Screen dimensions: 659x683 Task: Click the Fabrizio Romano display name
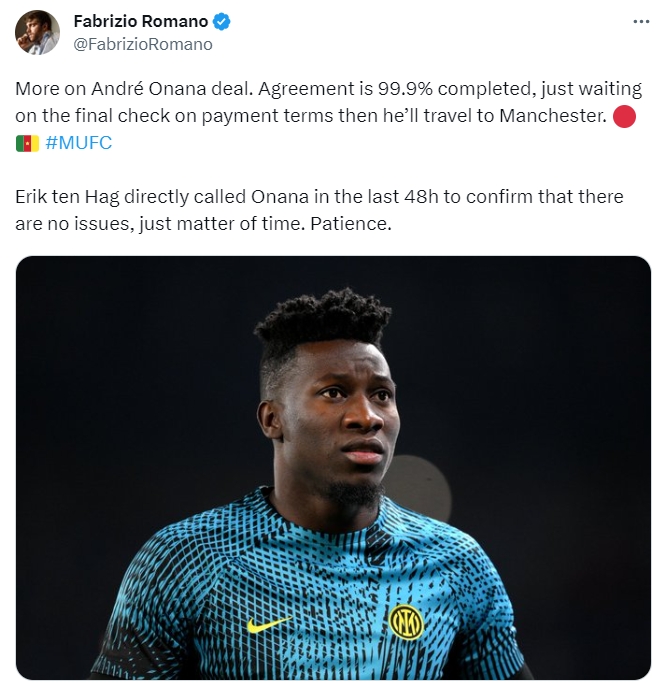pos(141,21)
